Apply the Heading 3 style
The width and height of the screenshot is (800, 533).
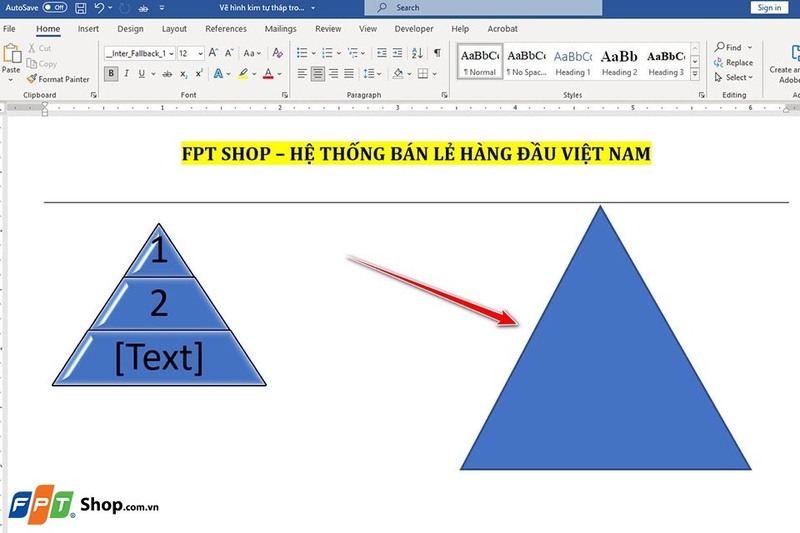coord(666,62)
